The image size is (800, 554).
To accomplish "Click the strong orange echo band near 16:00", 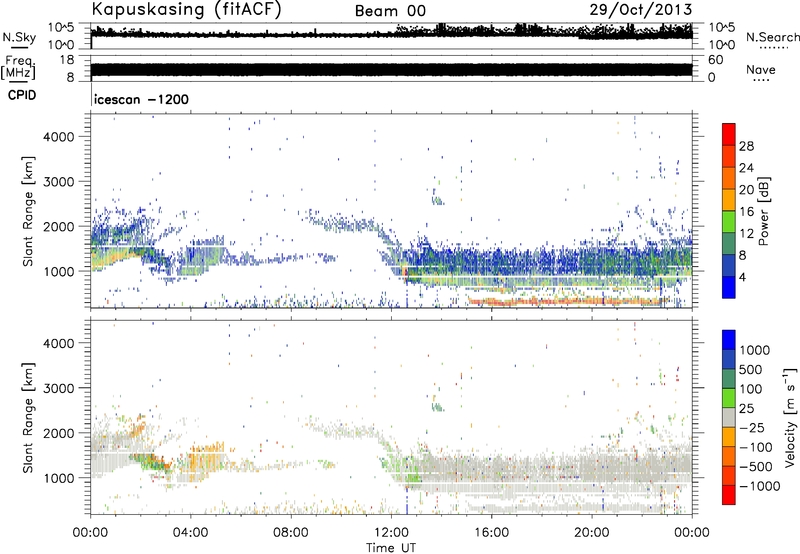I will coord(564,301).
